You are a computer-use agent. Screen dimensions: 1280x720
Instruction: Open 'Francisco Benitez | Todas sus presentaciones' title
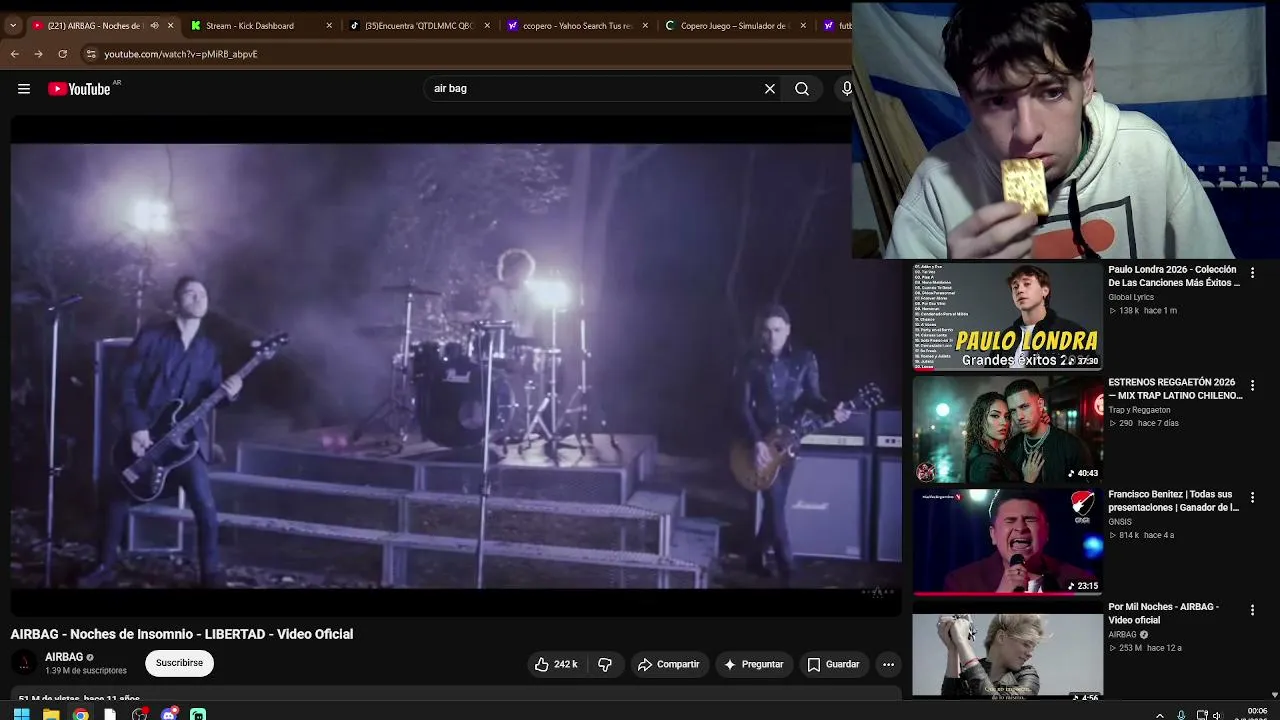1173,501
